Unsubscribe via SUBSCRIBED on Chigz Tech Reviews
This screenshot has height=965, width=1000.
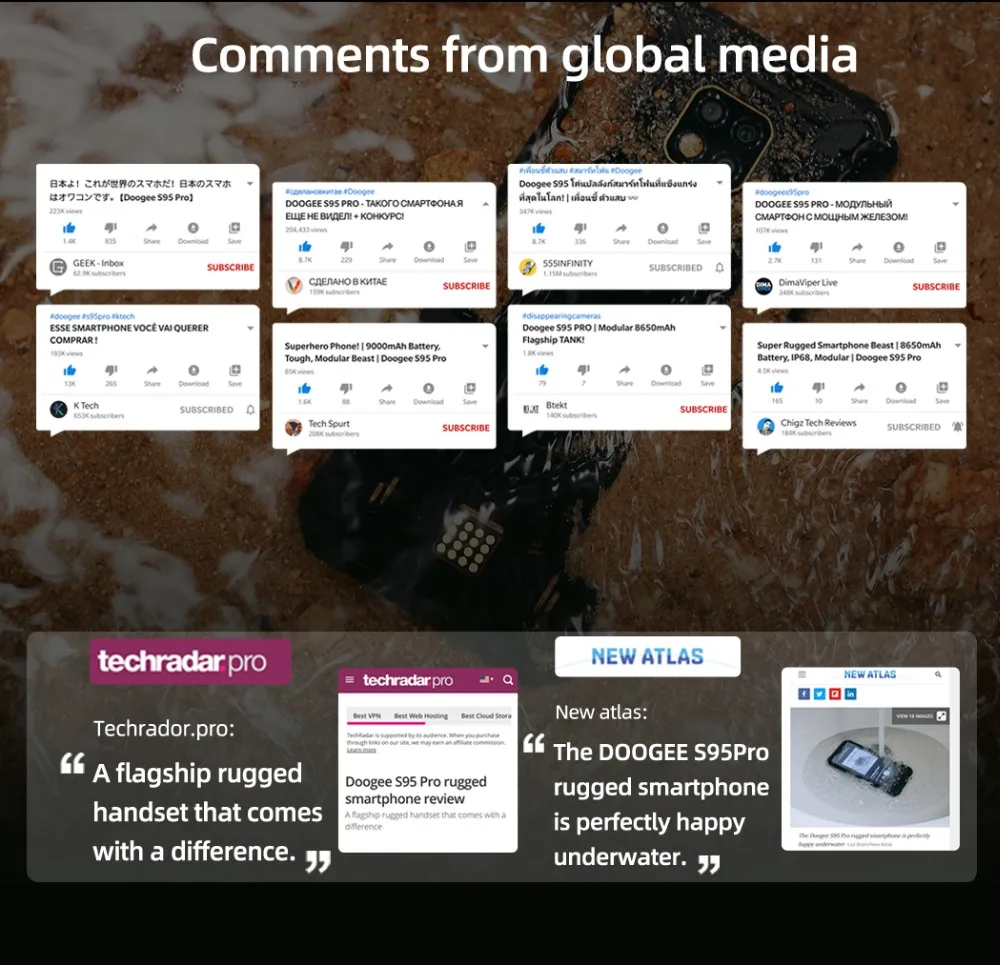click(913, 427)
